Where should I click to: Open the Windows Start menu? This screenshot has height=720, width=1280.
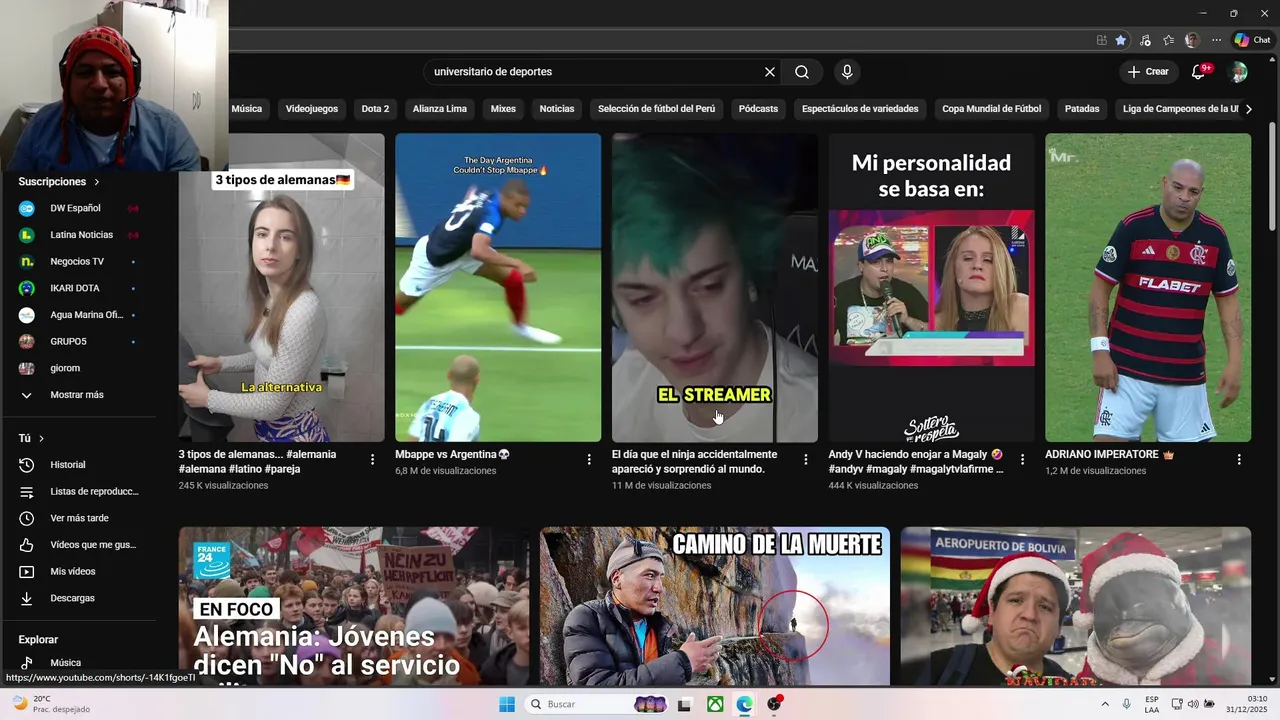click(x=507, y=704)
